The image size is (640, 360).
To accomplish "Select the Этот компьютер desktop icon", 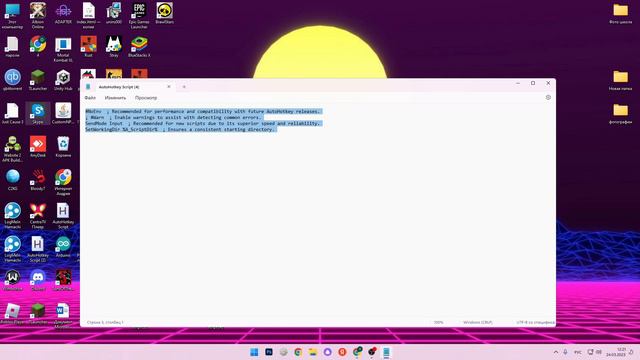I will (x=13, y=16).
